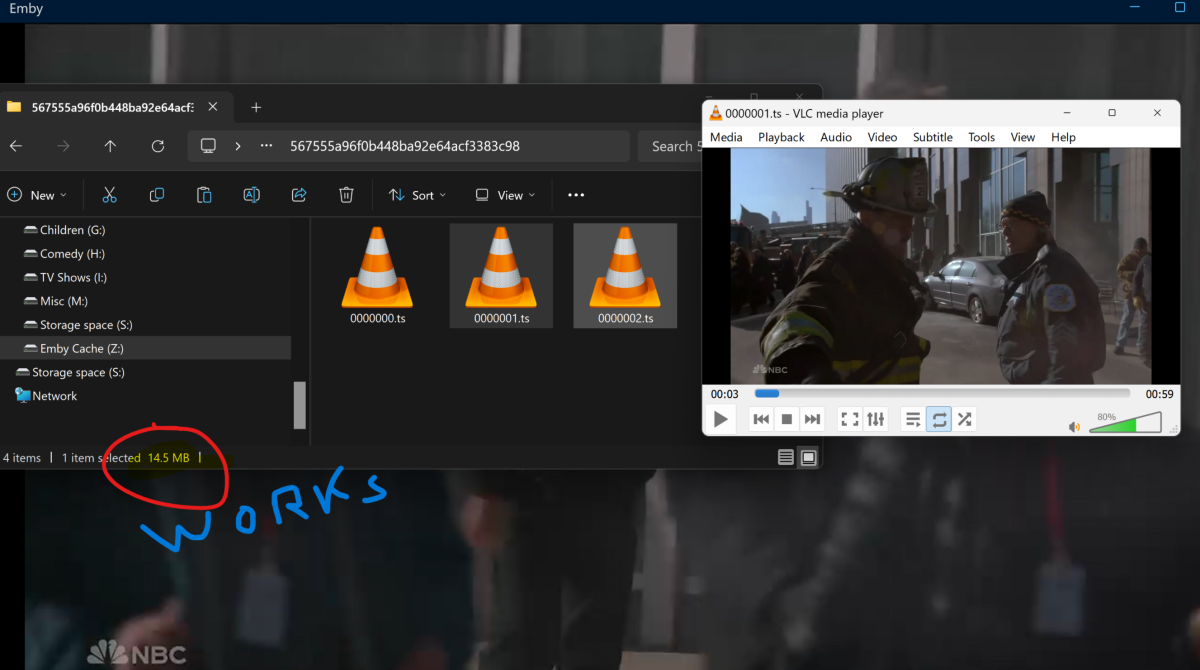1200x670 pixels.
Task: Select the 0000002.ts file
Action: tap(625, 276)
